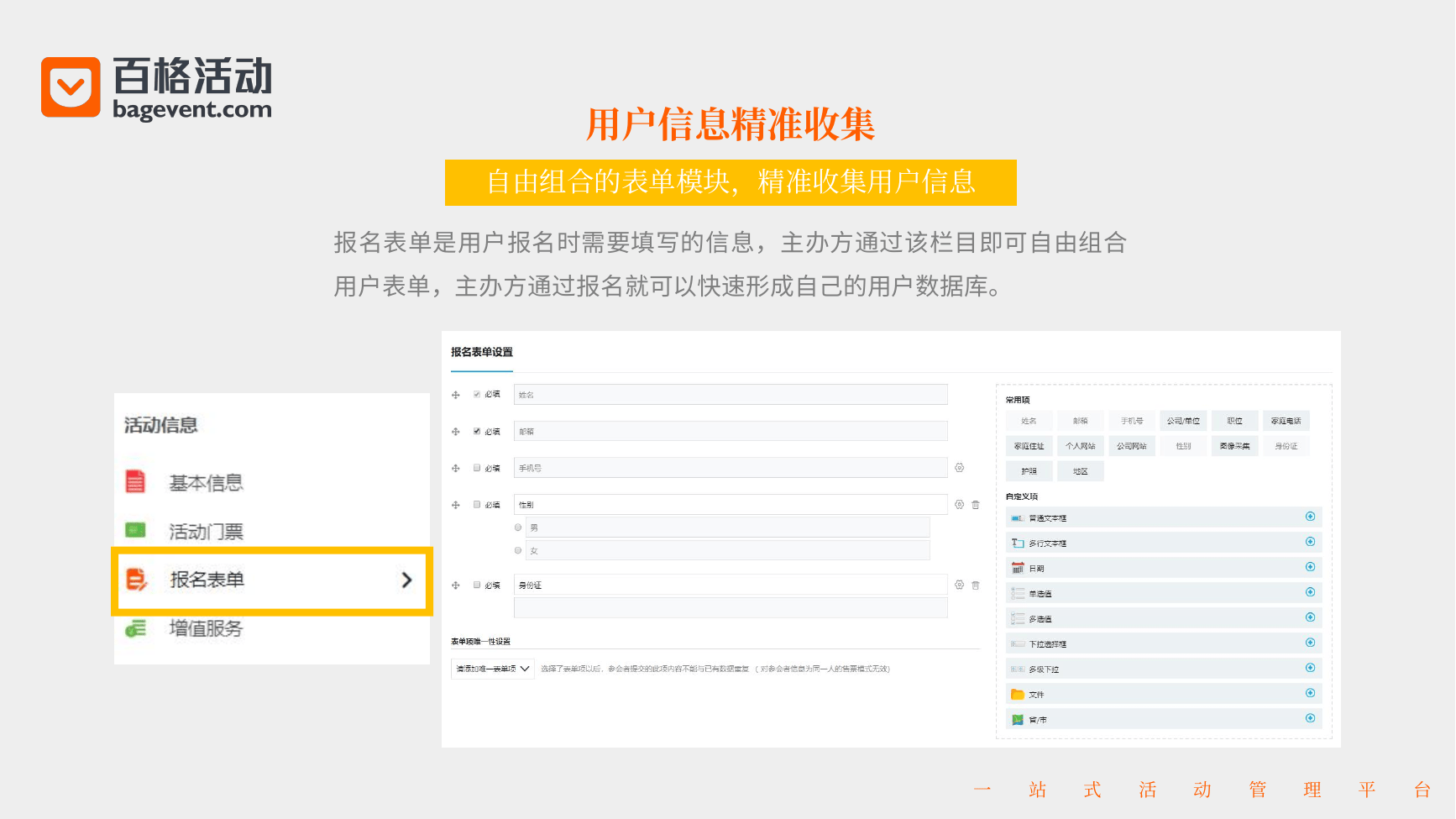The height and width of the screenshot is (819, 1456).
Task: Click the plus icon beside 多选值
Action: [1310, 617]
